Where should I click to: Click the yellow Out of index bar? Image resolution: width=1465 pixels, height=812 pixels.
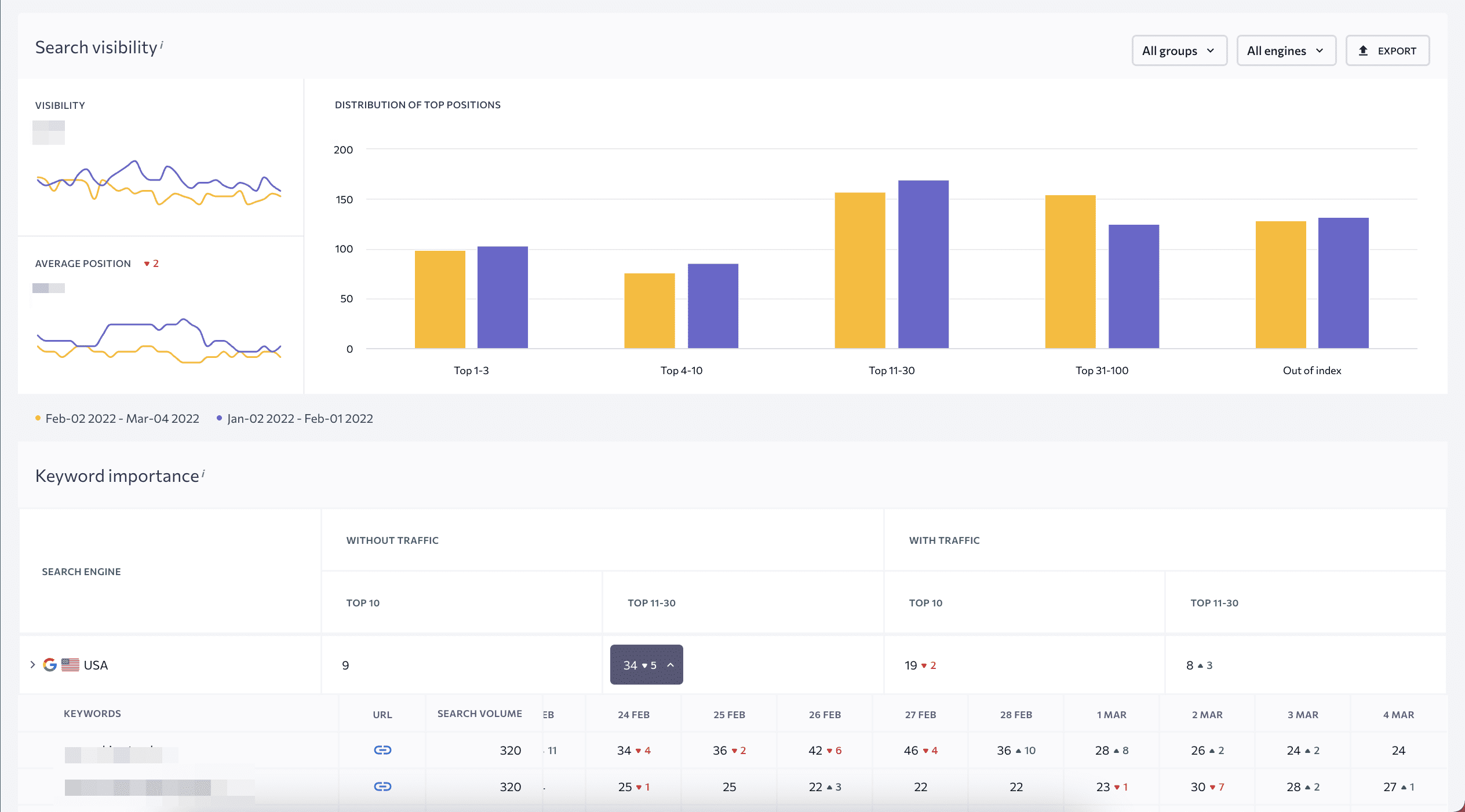(x=1281, y=284)
